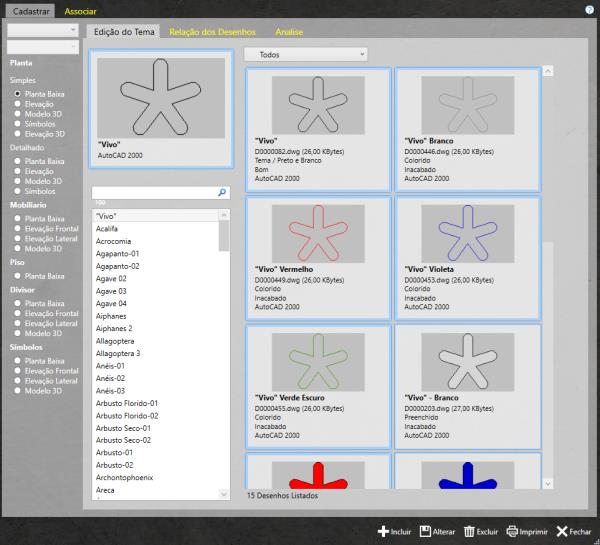600x545 pixels.
Task: Expand the first top-left combo box
Action: pos(42,31)
